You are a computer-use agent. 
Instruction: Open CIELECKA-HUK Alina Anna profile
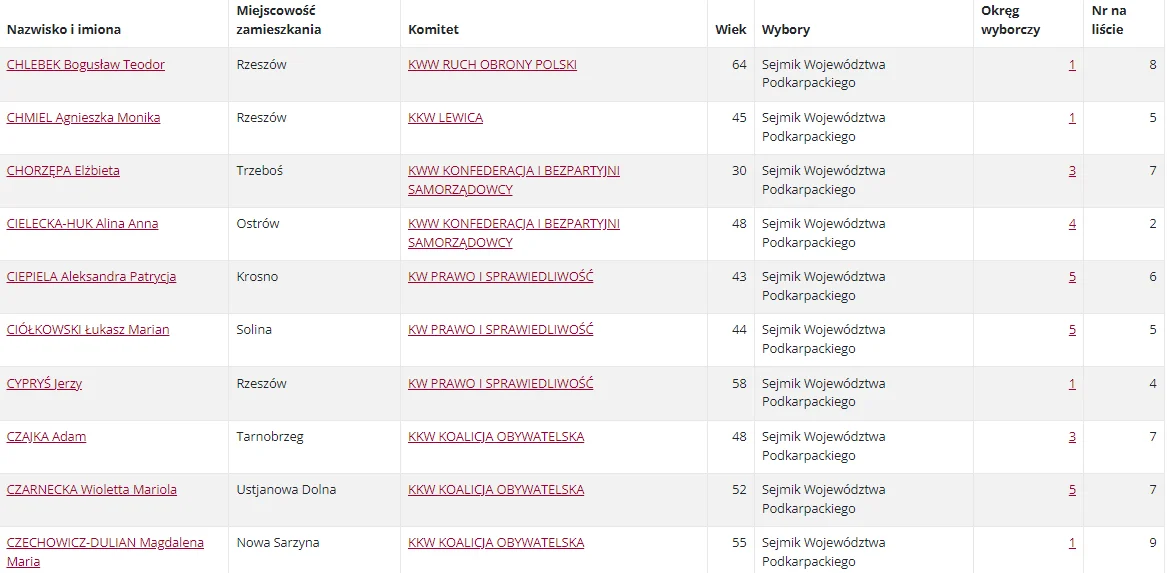point(83,223)
